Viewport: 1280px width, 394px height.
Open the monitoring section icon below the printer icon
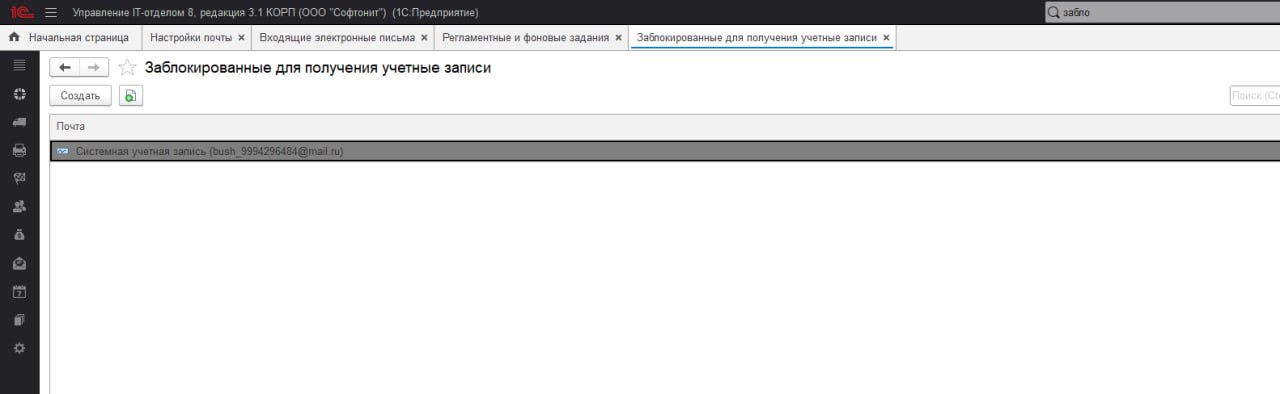click(x=19, y=178)
